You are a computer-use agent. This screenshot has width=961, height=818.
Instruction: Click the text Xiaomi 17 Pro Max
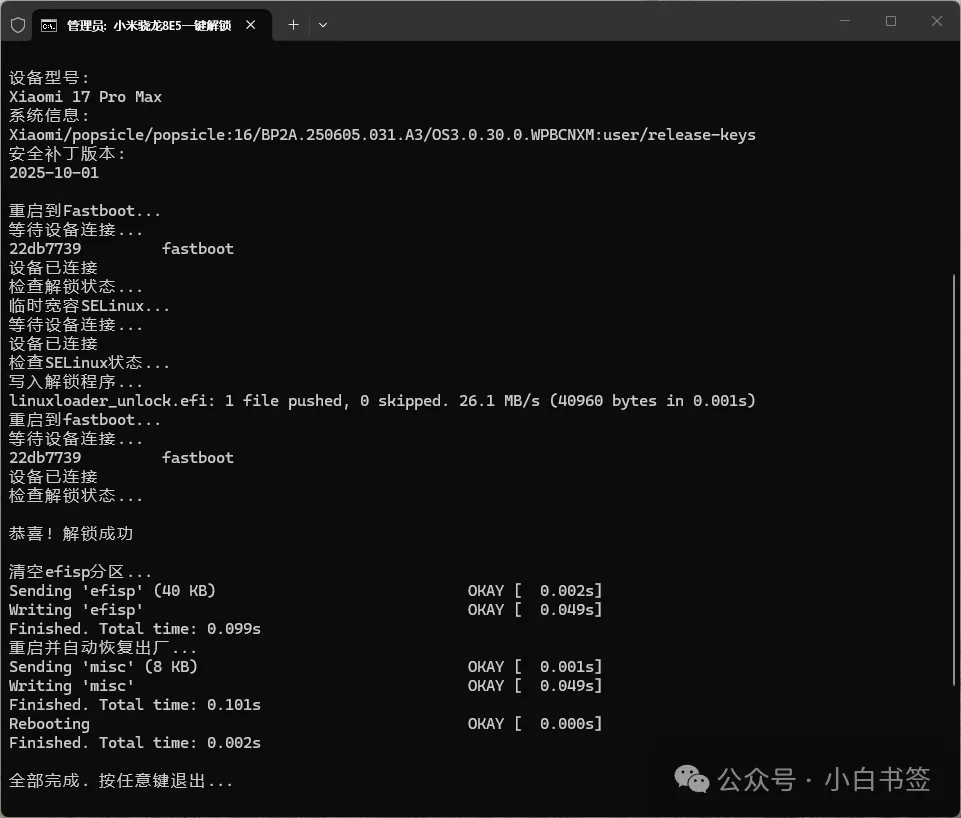click(85, 97)
